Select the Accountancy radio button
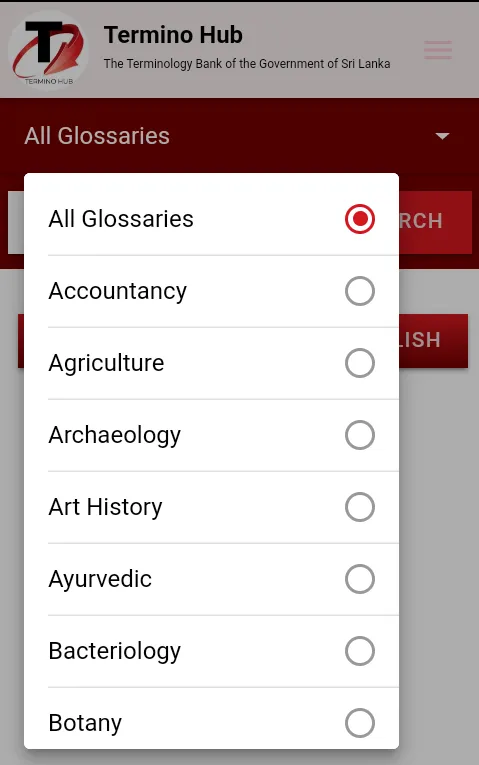Screen dimensions: 479x765 pyautogui.click(x=360, y=291)
